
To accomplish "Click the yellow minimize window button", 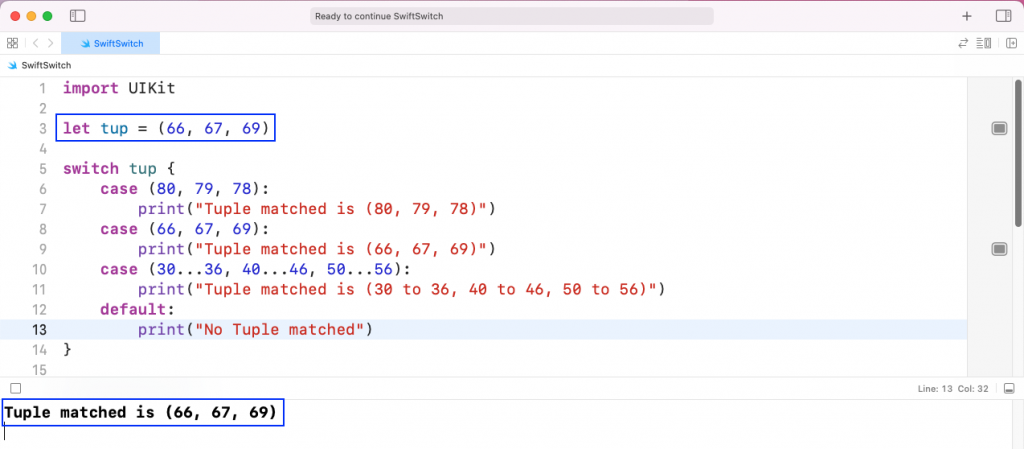I will (x=31, y=16).
